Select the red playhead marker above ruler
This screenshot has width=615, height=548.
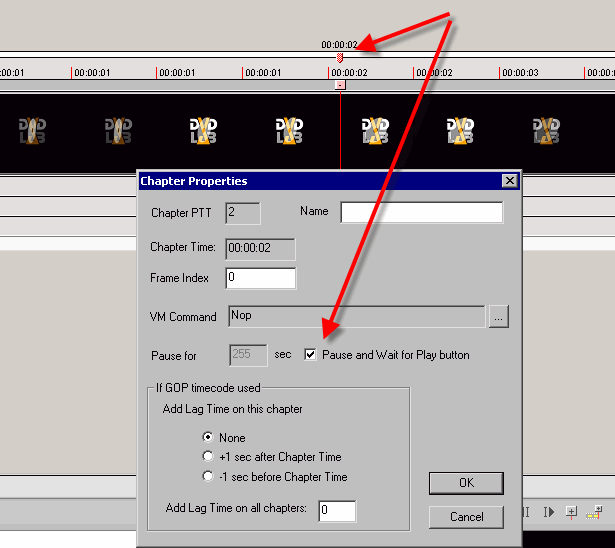click(x=340, y=58)
